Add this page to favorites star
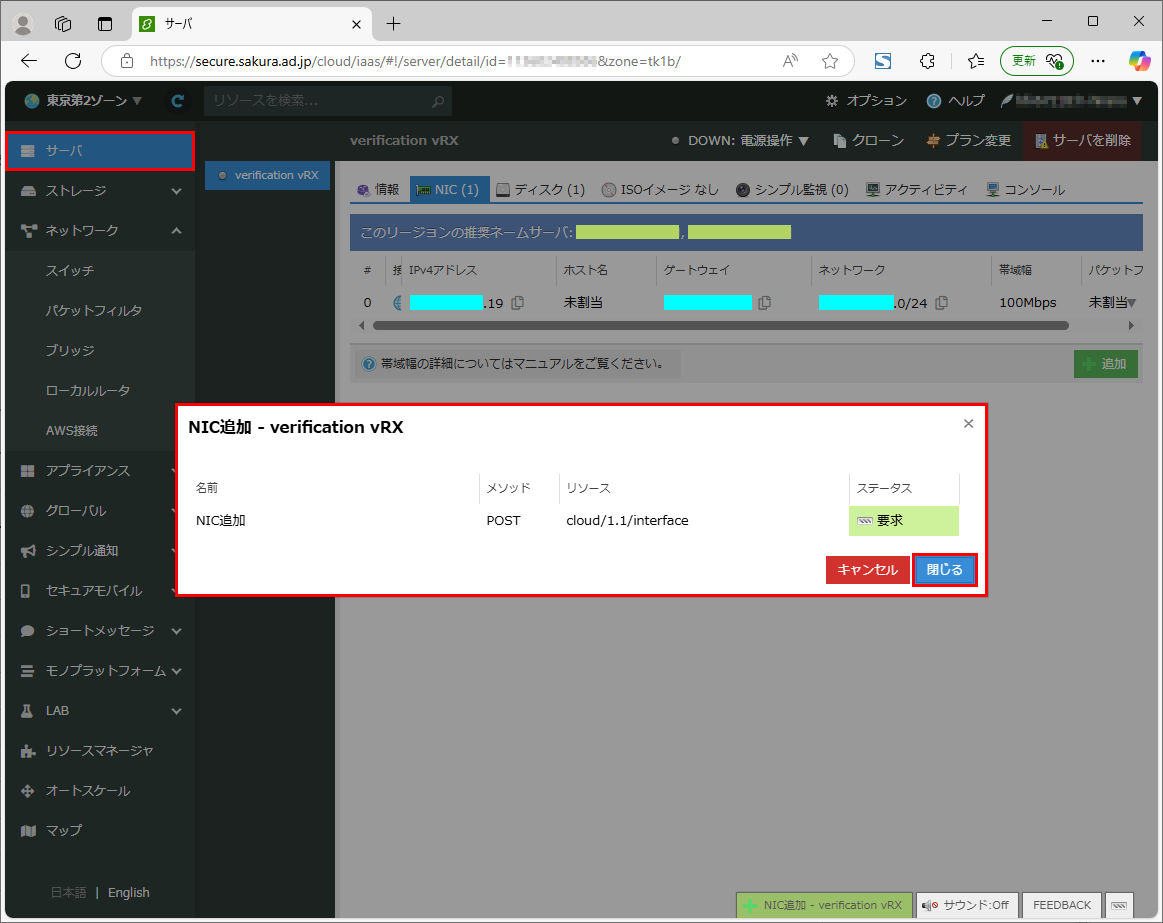 point(830,61)
